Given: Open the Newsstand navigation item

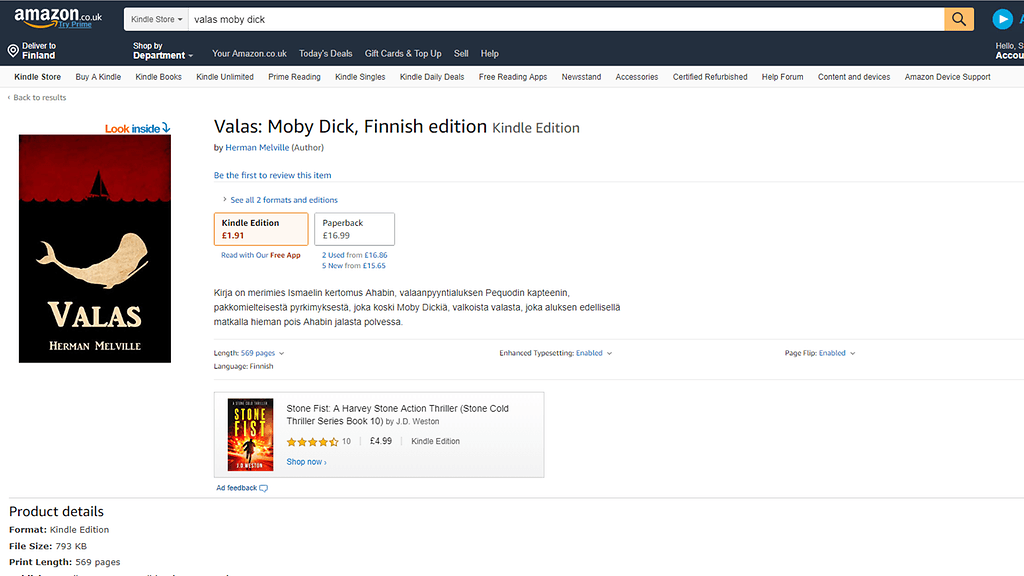Looking at the screenshot, I should pyautogui.click(x=580, y=76).
